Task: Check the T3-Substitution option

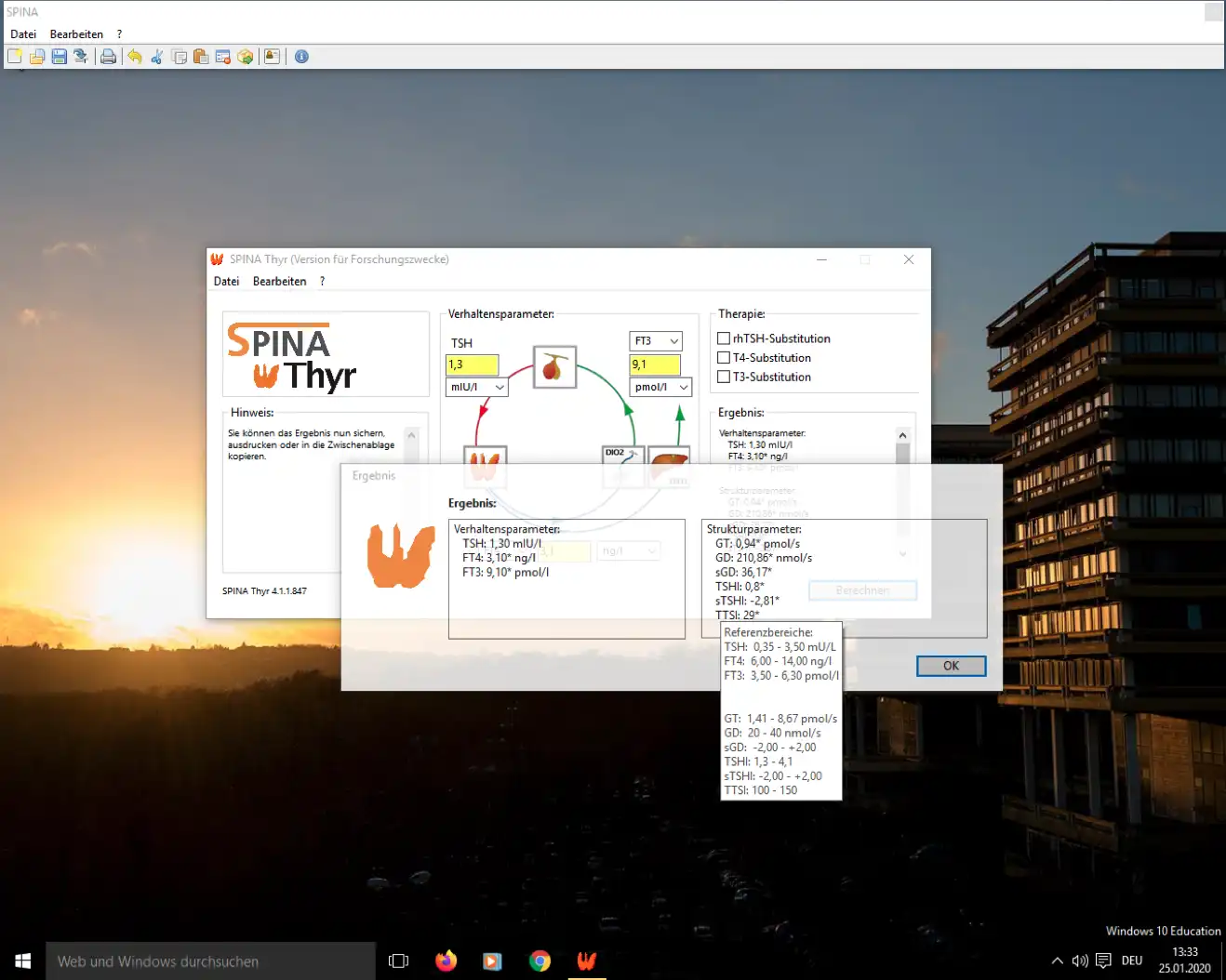Action: 724,377
